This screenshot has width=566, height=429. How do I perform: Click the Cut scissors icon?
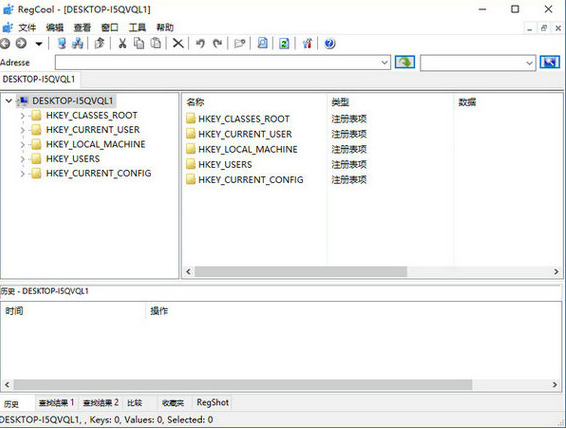pyautogui.click(x=122, y=43)
